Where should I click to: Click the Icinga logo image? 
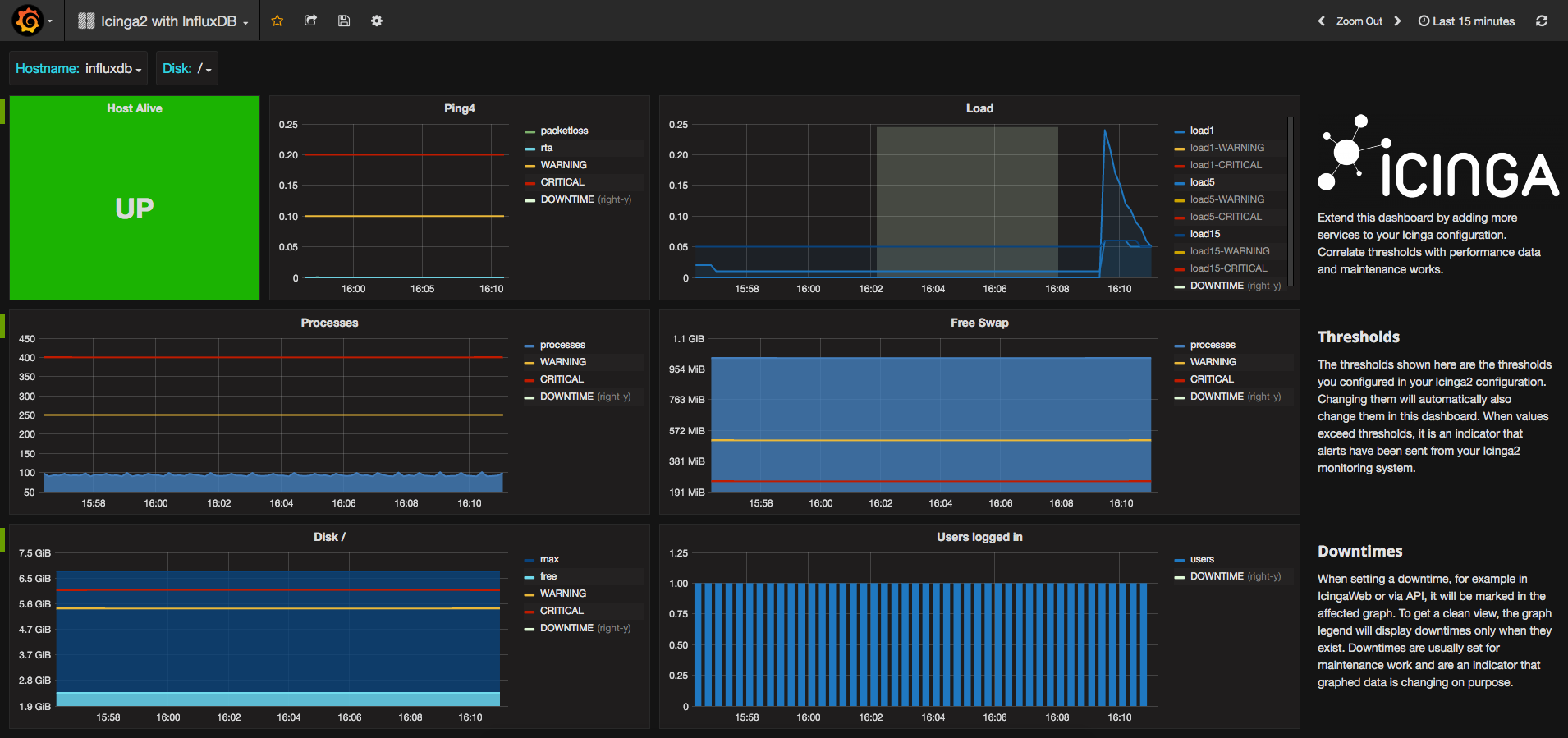point(1437,156)
